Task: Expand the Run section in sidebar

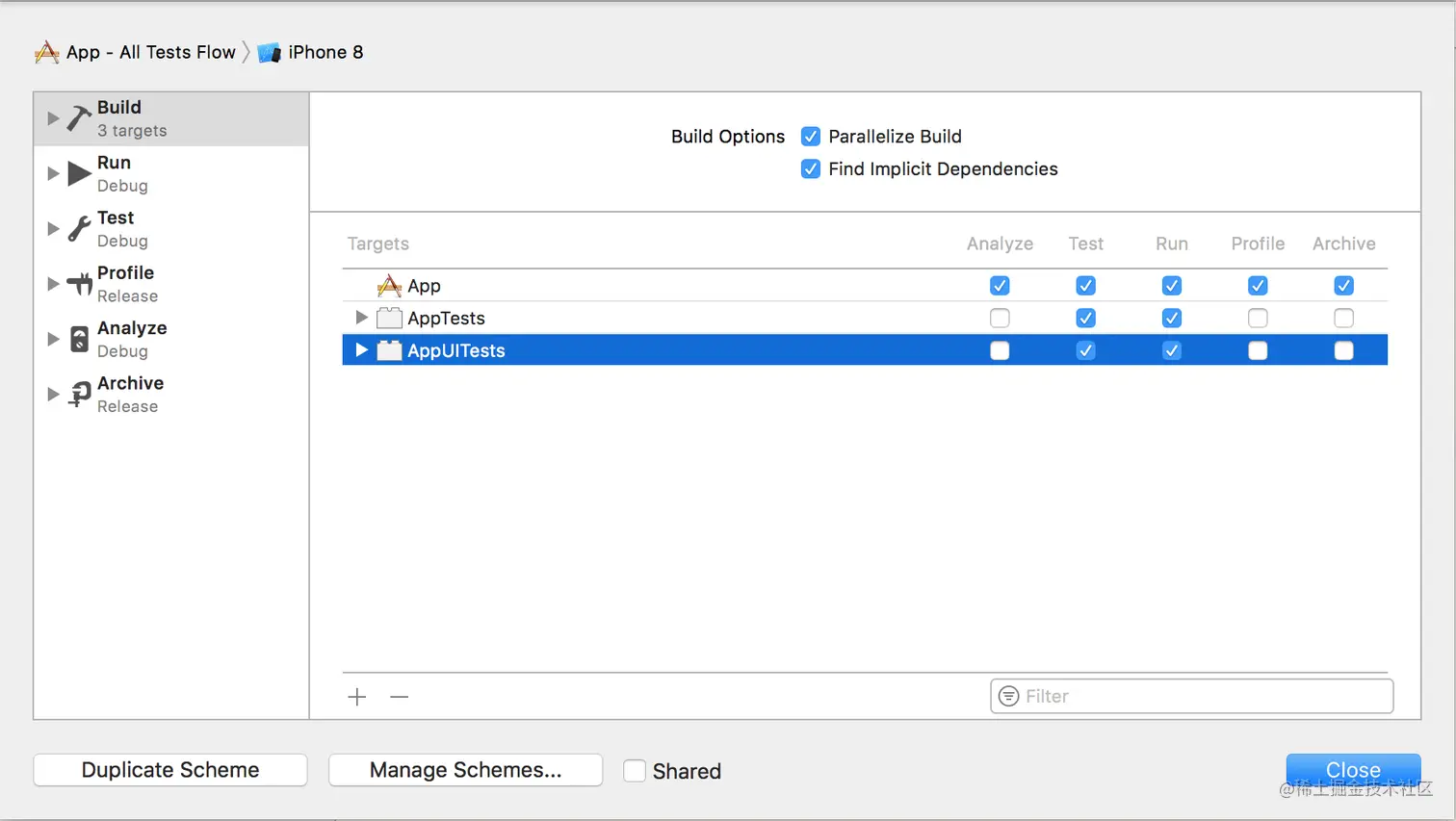Action: [x=53, y=173]
